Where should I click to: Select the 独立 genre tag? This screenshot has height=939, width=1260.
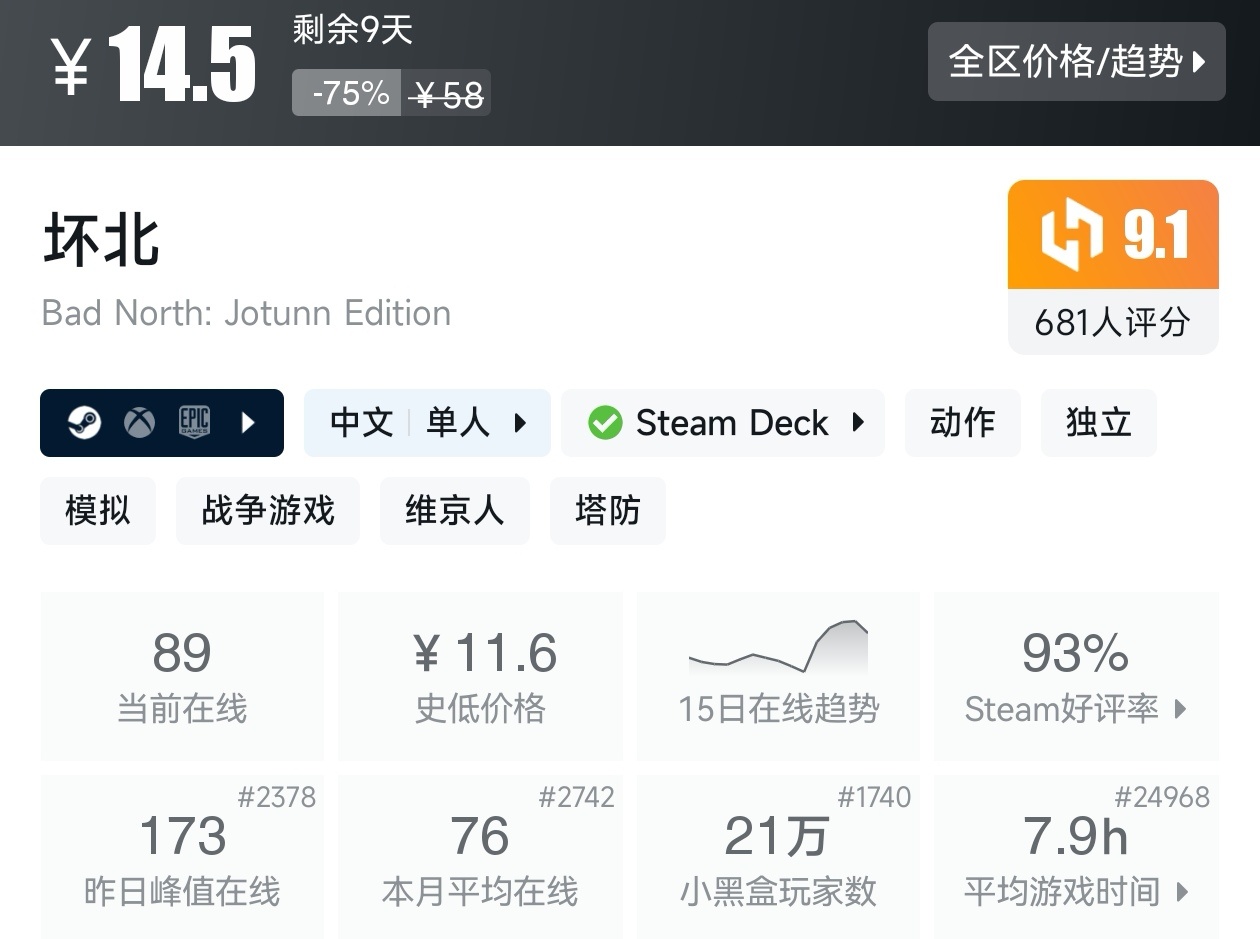tap(1098, 423)
